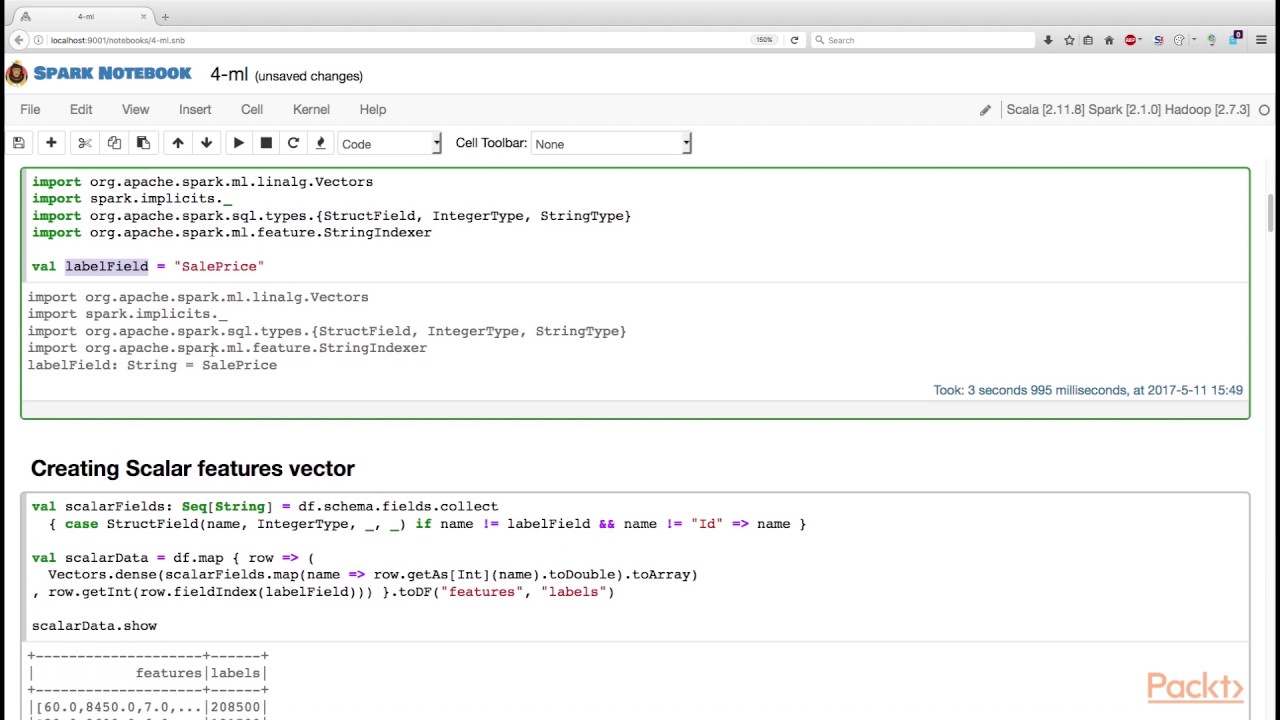Run the current cell with play icon
The width and height of the screenshot is (1280, 720).
(x=239, y=143)
